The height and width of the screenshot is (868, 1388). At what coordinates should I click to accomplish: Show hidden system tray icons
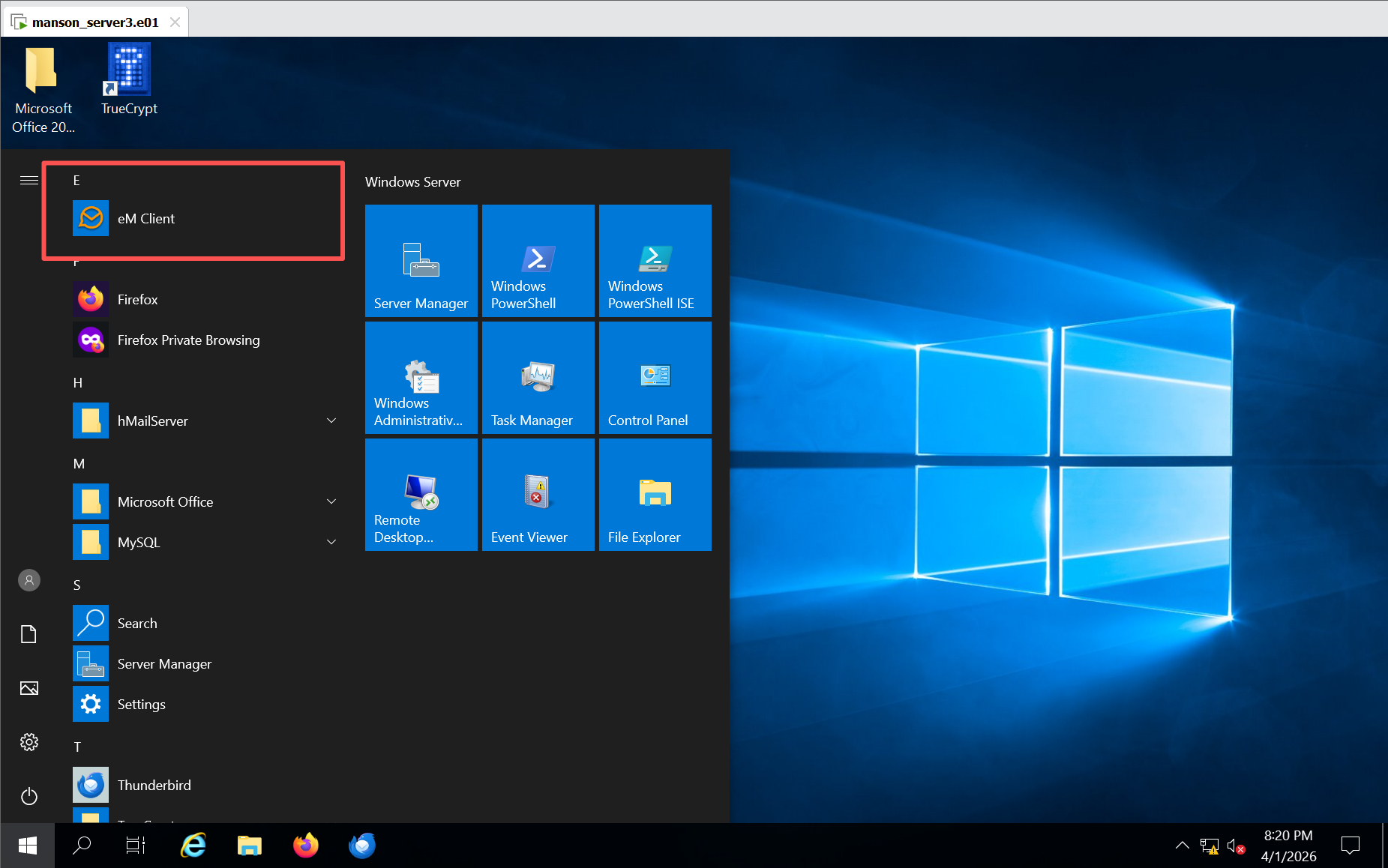[1183, 846]
